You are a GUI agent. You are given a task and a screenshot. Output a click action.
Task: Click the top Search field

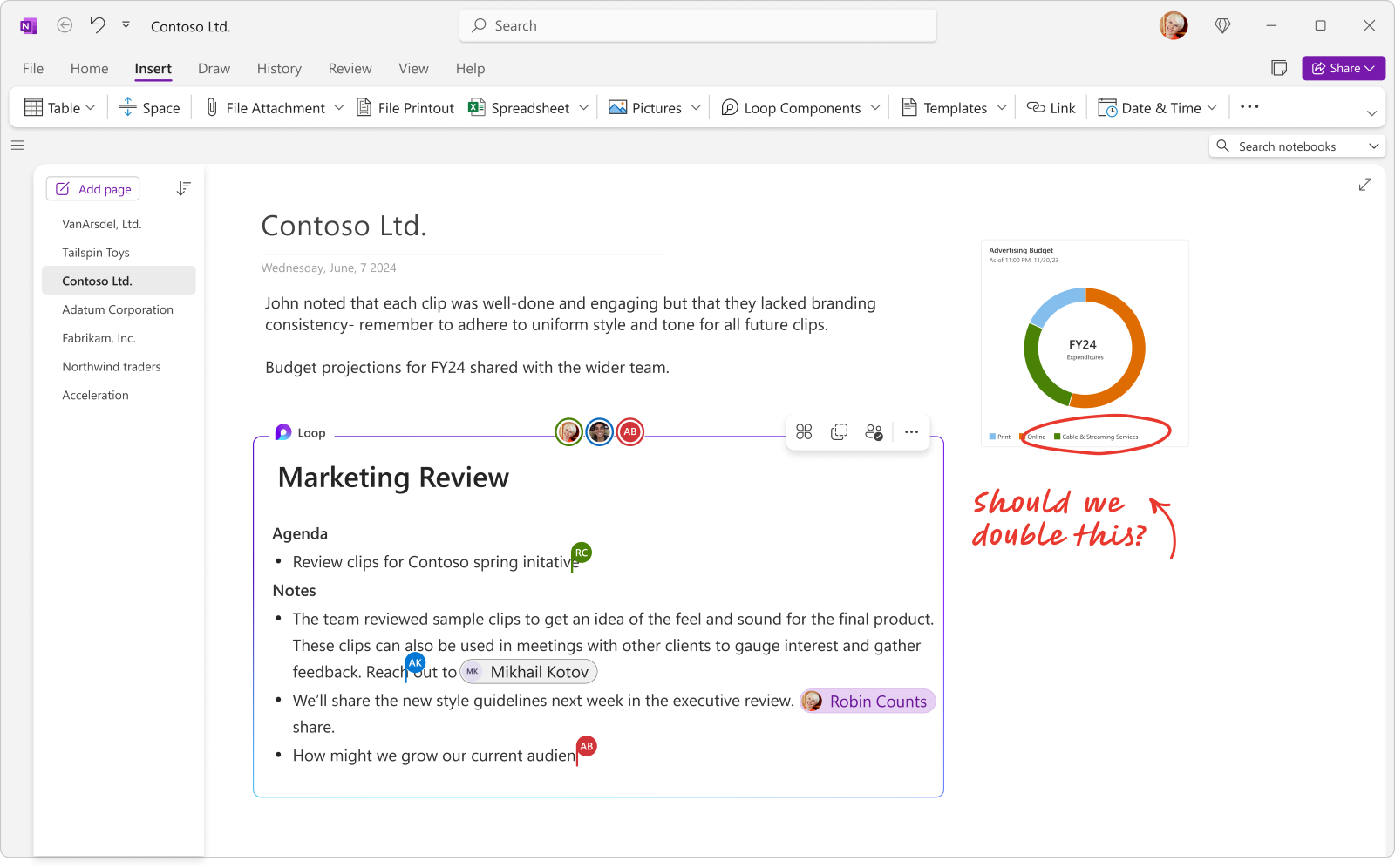[697, 26]
